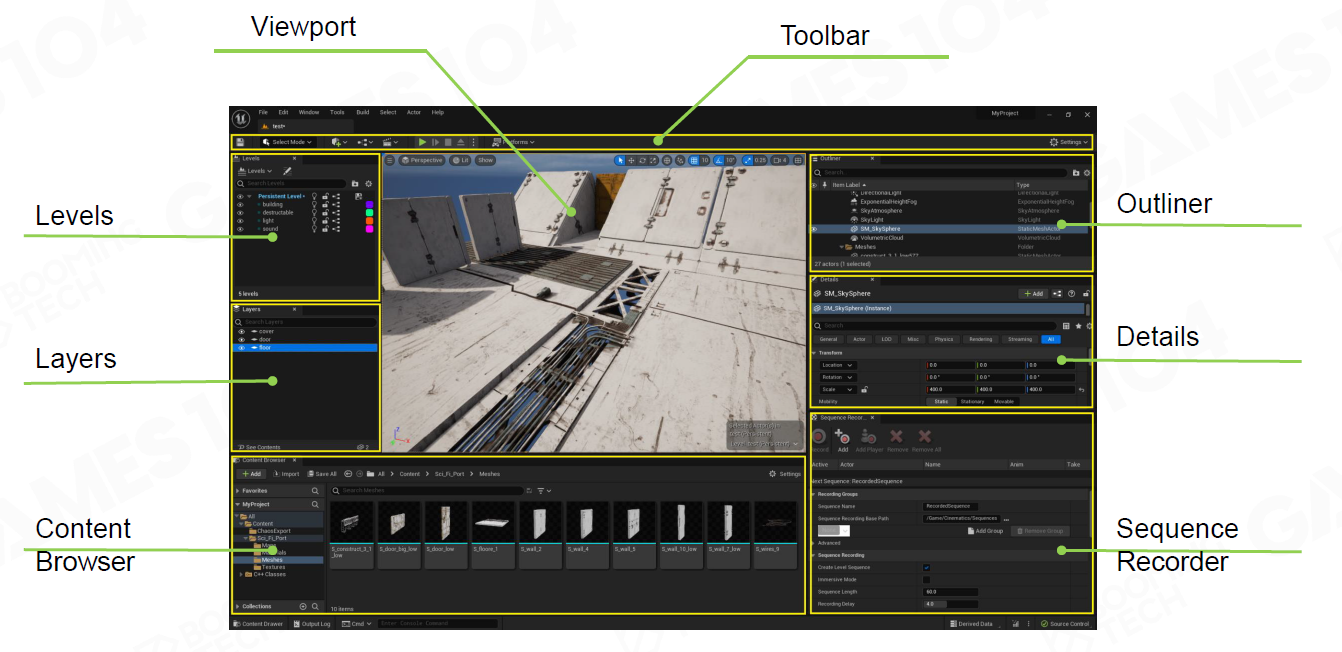Viewport: 1342px width, 652px height.
Task: Click the Import button in Content Browser
Action: coord(286,474)
